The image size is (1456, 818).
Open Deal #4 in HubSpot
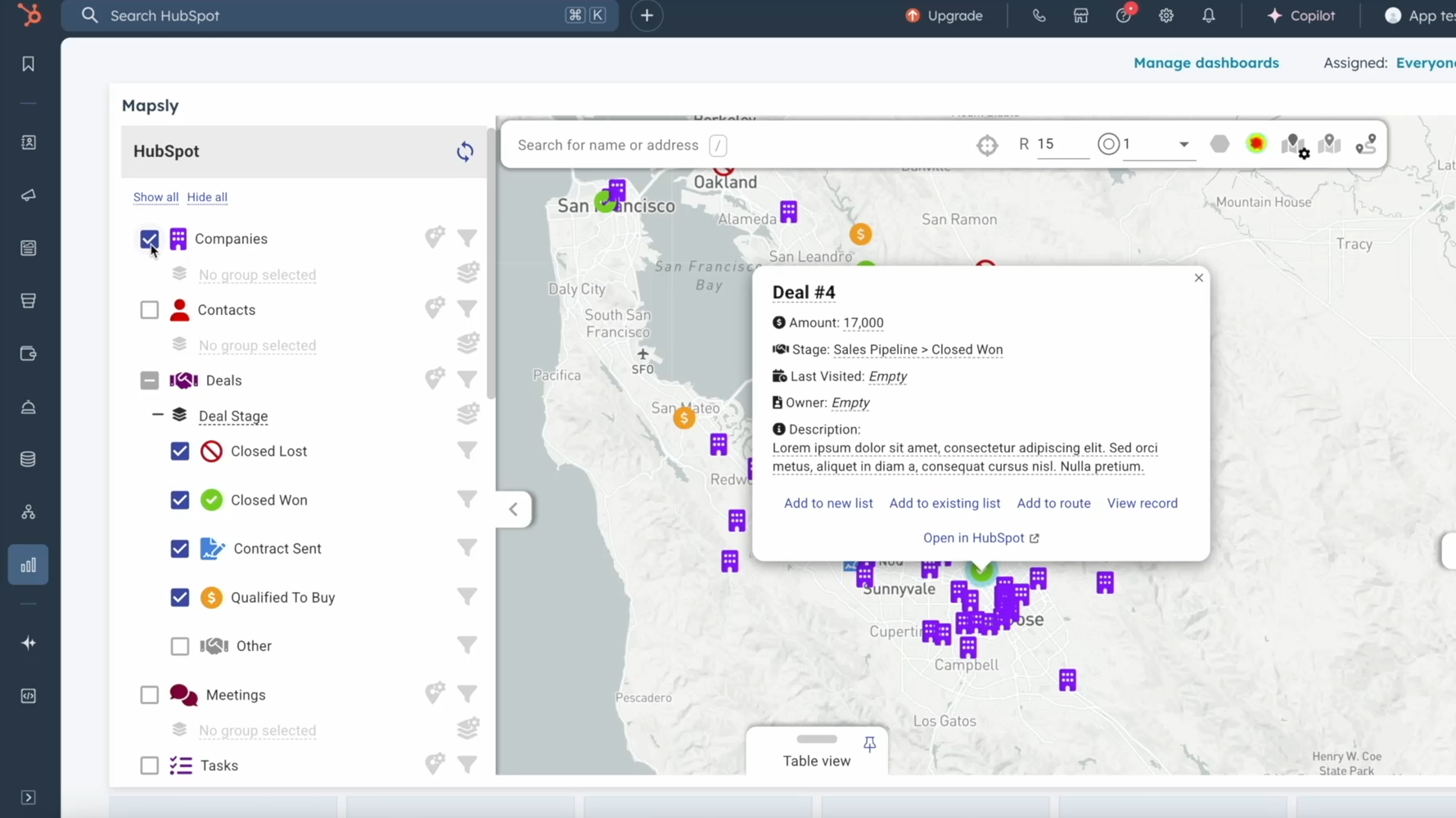980,537
